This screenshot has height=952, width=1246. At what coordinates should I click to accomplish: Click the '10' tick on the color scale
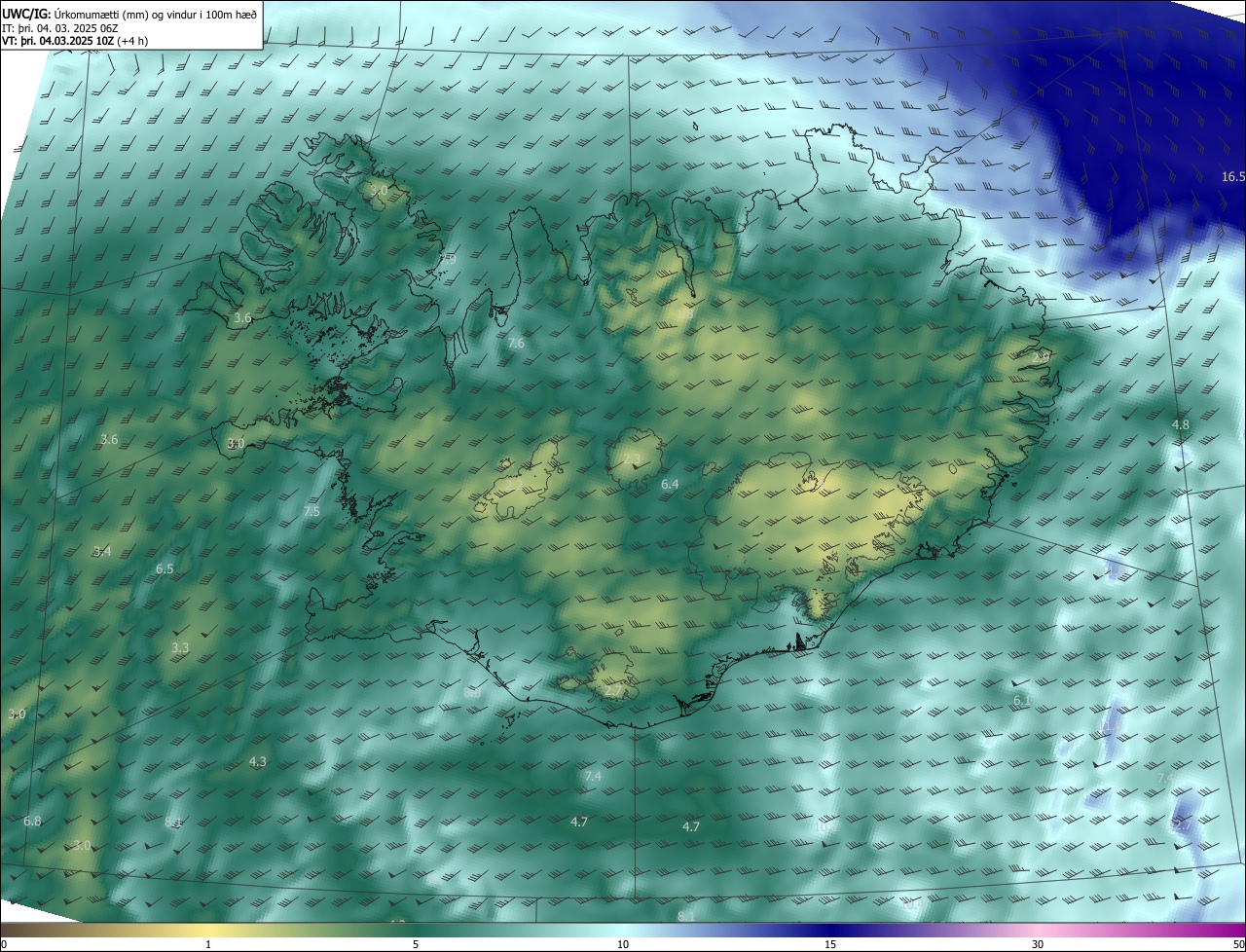pos(623,944)
